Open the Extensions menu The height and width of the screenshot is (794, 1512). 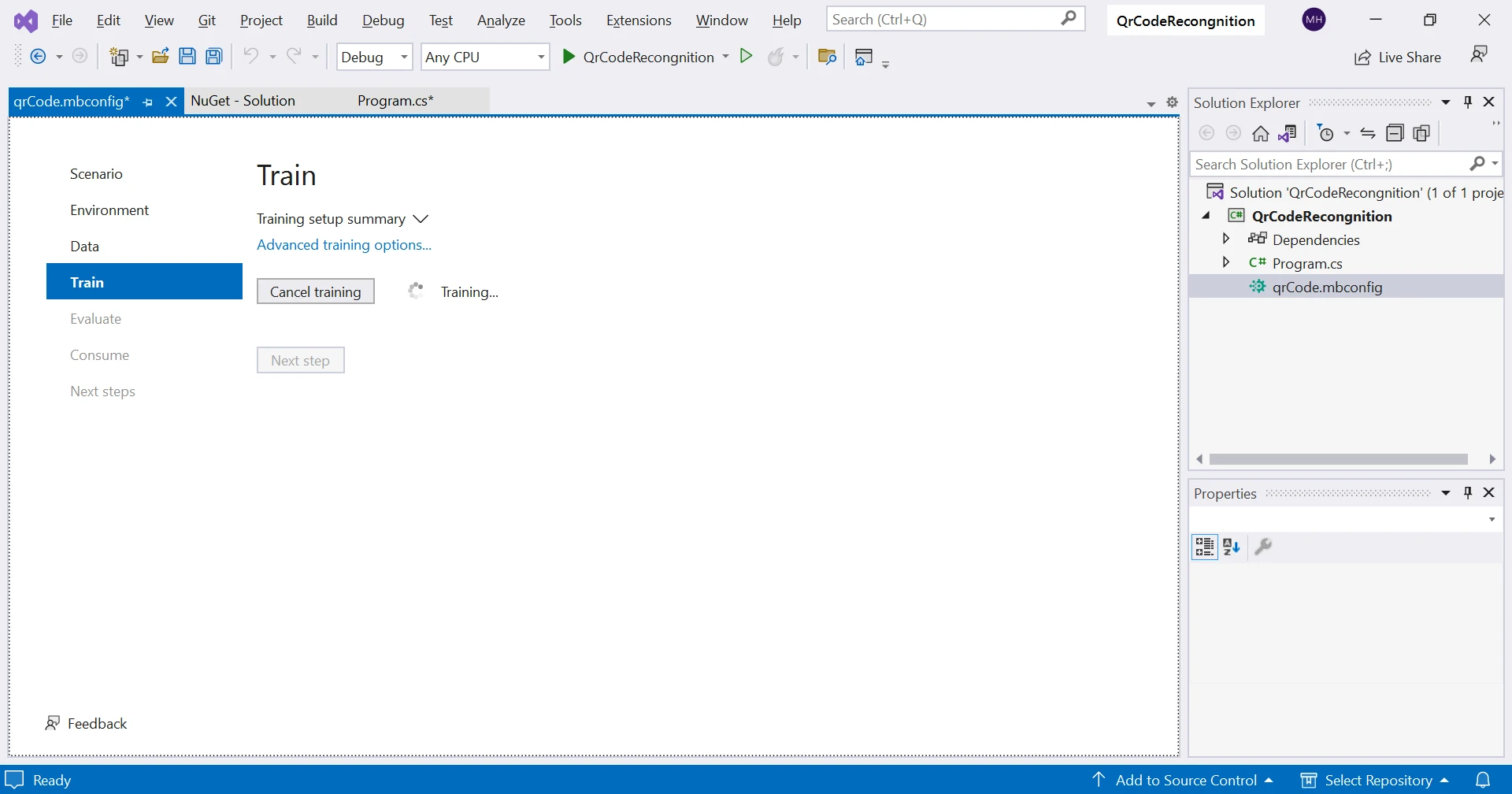click(638, 20)
